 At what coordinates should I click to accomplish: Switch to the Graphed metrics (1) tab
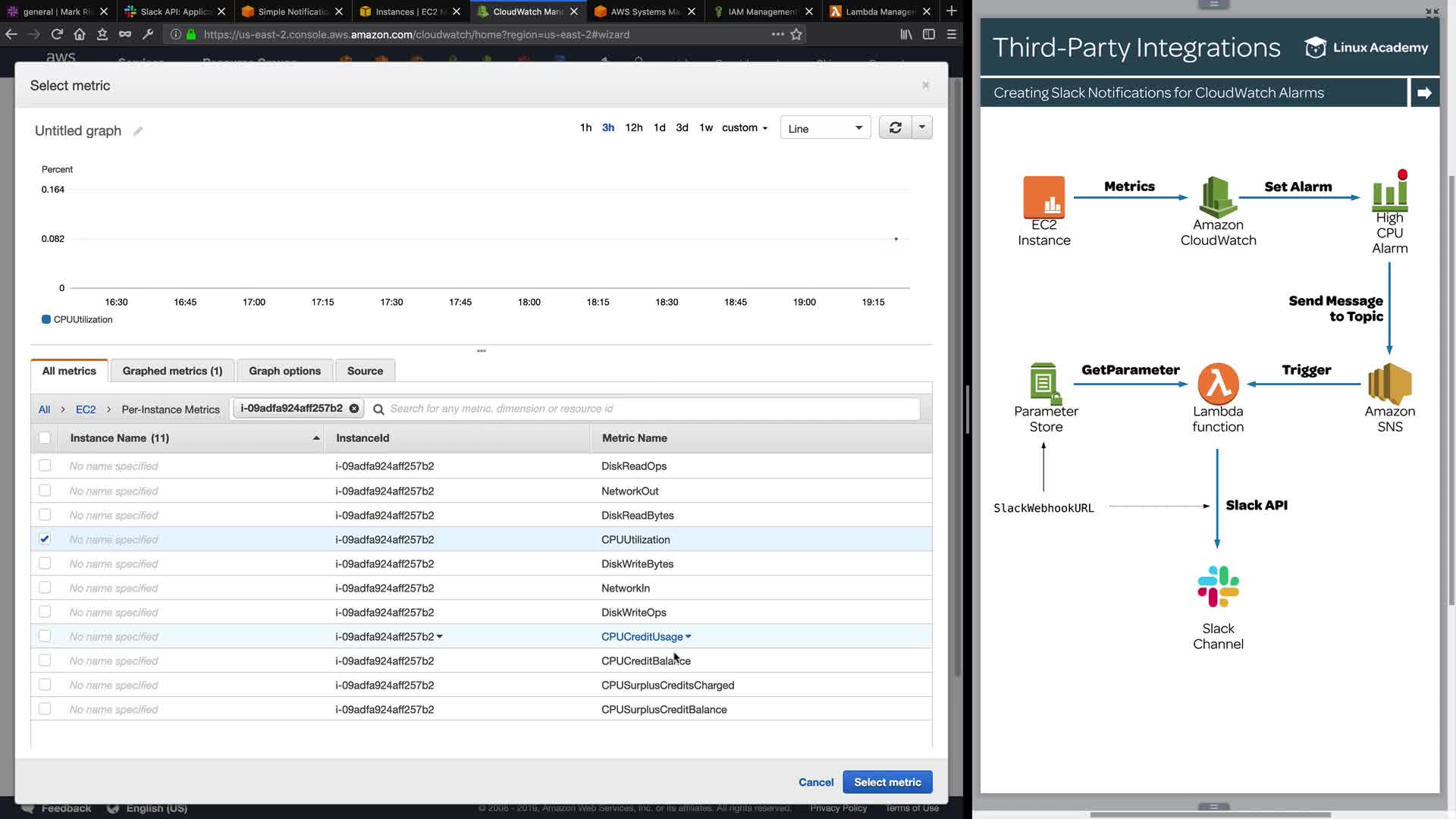(172, 371)
